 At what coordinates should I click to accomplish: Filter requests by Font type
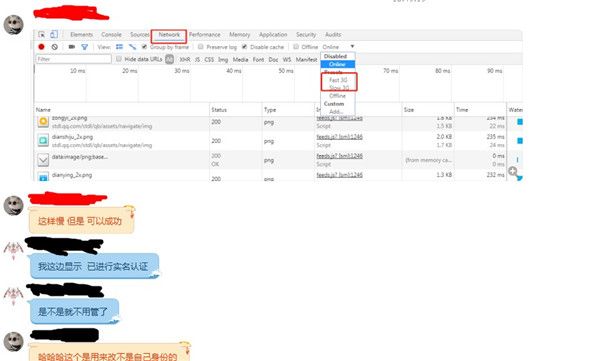point(258,59)
